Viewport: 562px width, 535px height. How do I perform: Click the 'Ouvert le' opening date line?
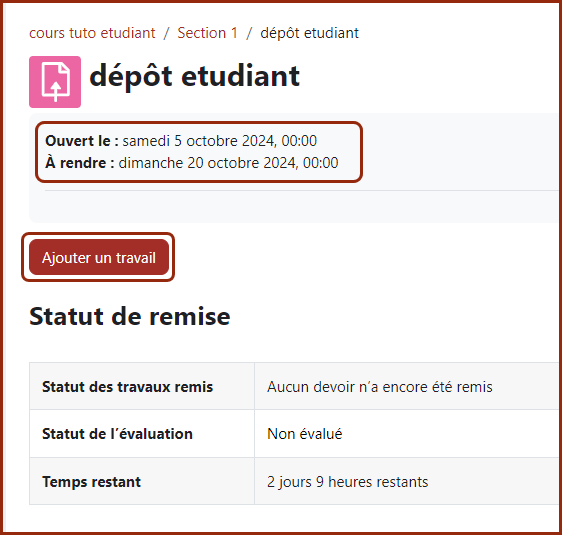[181, 141]
